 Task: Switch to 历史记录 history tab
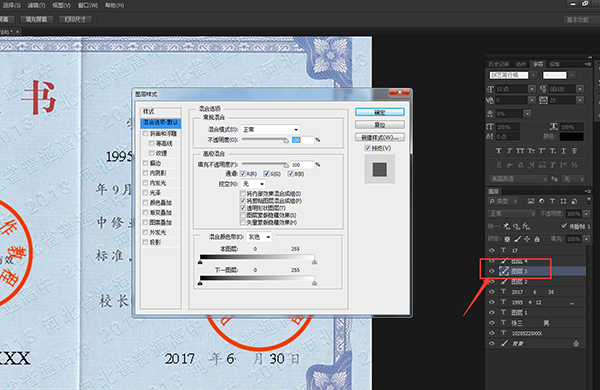[x=499, y=64]
